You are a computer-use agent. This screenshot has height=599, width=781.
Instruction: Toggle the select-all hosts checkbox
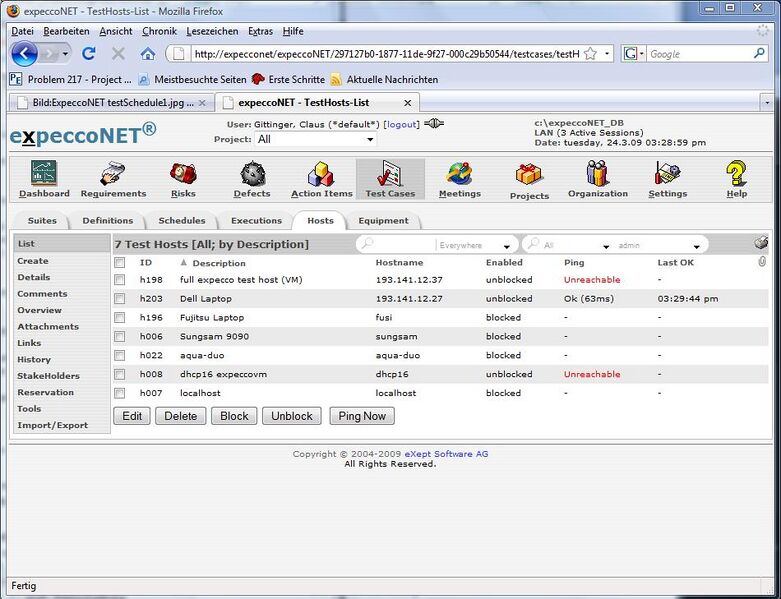point(120,262)
